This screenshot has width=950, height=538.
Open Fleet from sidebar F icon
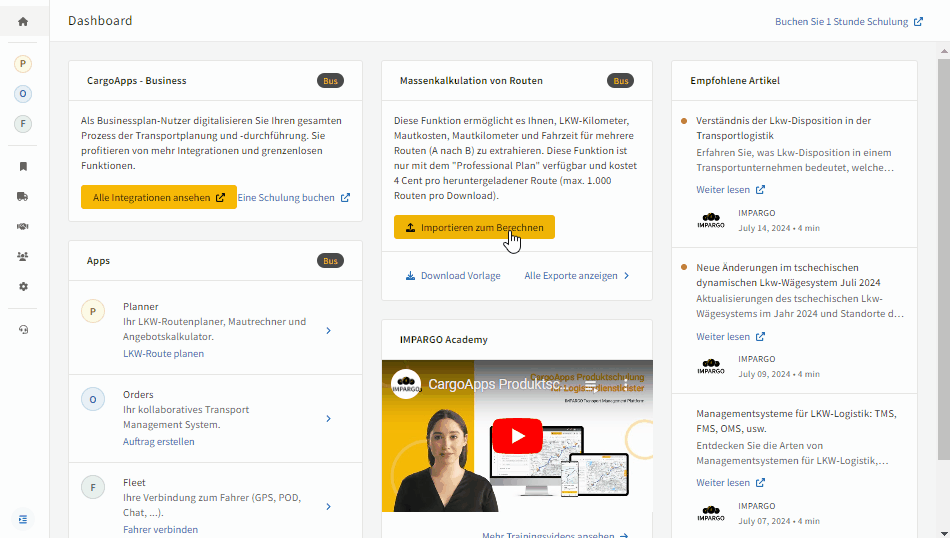click(23, 124)
